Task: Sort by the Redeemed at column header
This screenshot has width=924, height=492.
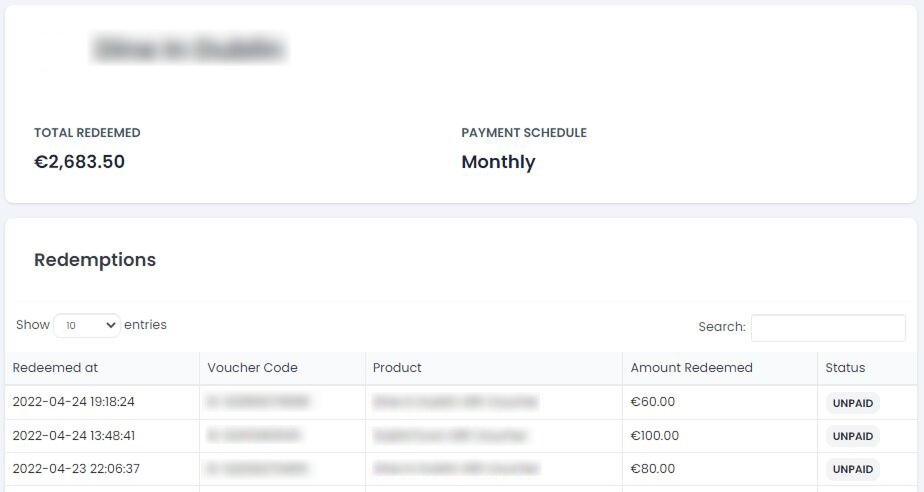Action: pos(55,368)
